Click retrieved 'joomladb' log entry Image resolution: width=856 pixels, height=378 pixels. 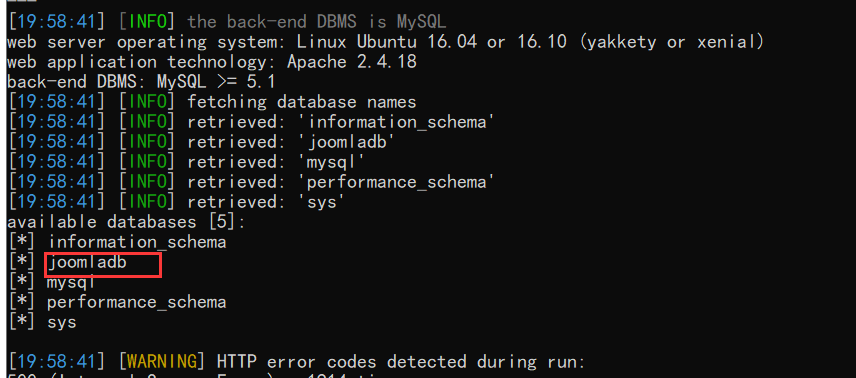click(291, 142)
